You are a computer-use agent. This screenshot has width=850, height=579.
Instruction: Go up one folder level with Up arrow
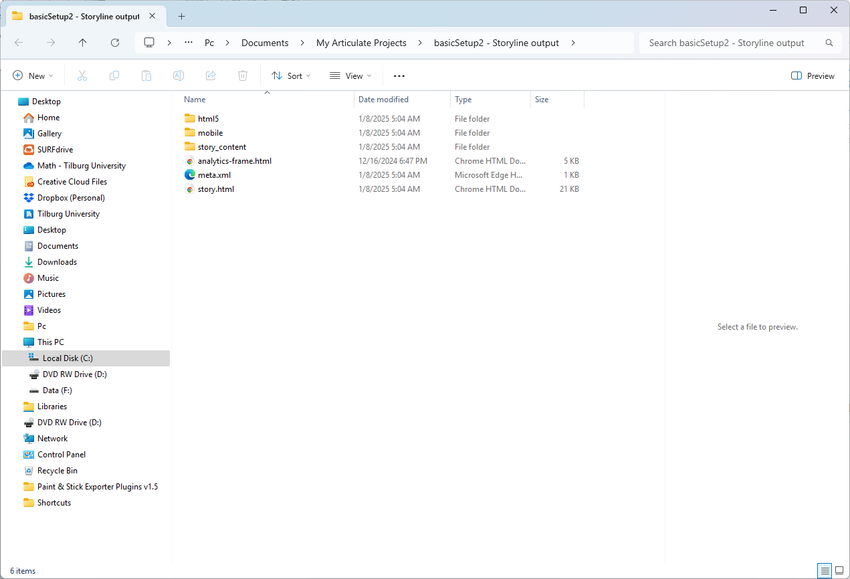tap(83, 43)
